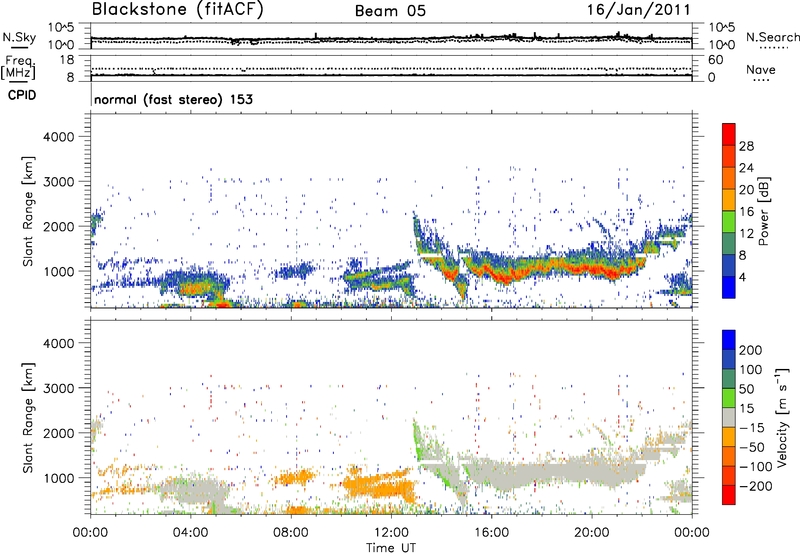Click the '-200' value on the velocity scale

[756, 486]
